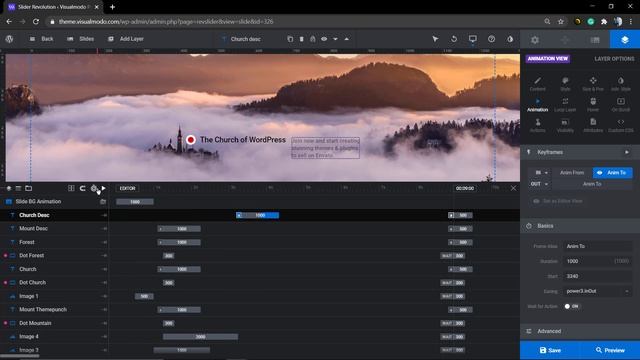The width and height of the screenshot is (640, 360).
Task: Edit the Duration field showing 1000
Action: click(x=597, y=261)
